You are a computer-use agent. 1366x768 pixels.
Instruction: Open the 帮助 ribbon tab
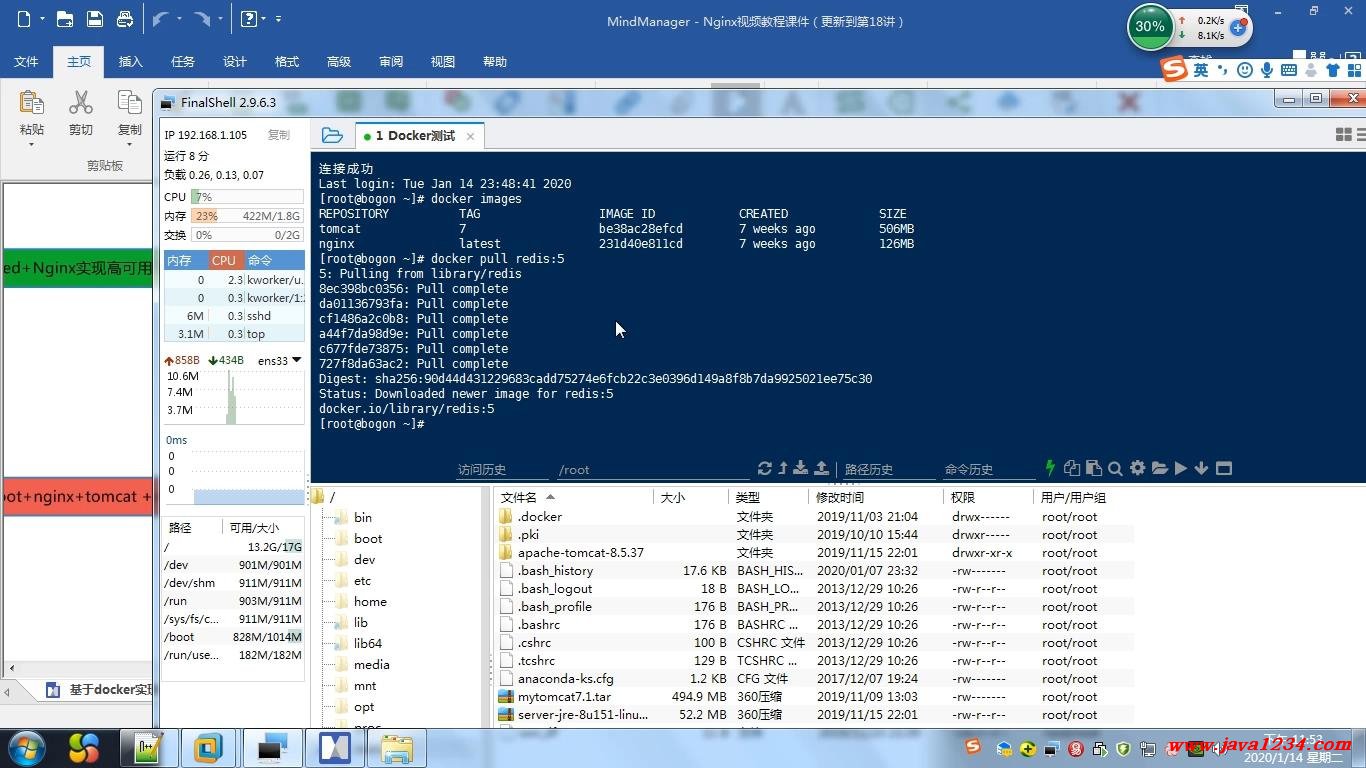pos(495,61)
